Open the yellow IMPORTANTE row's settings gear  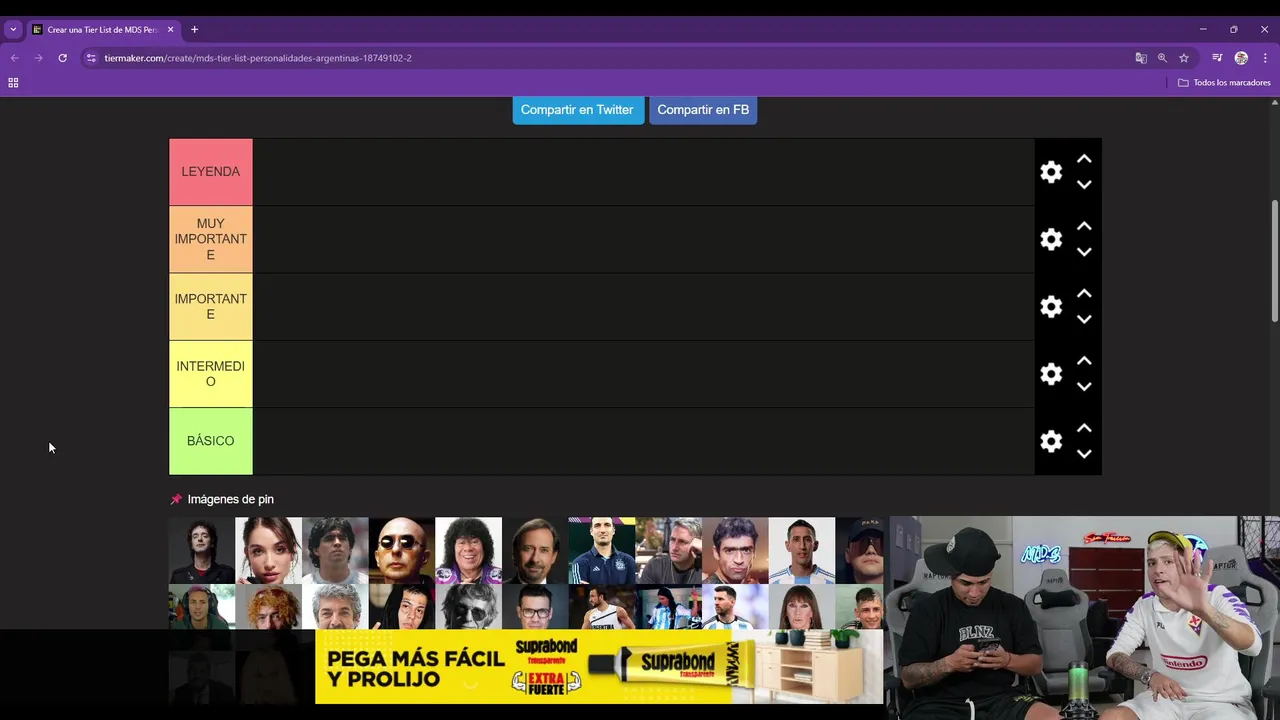tap(1051, 307)
